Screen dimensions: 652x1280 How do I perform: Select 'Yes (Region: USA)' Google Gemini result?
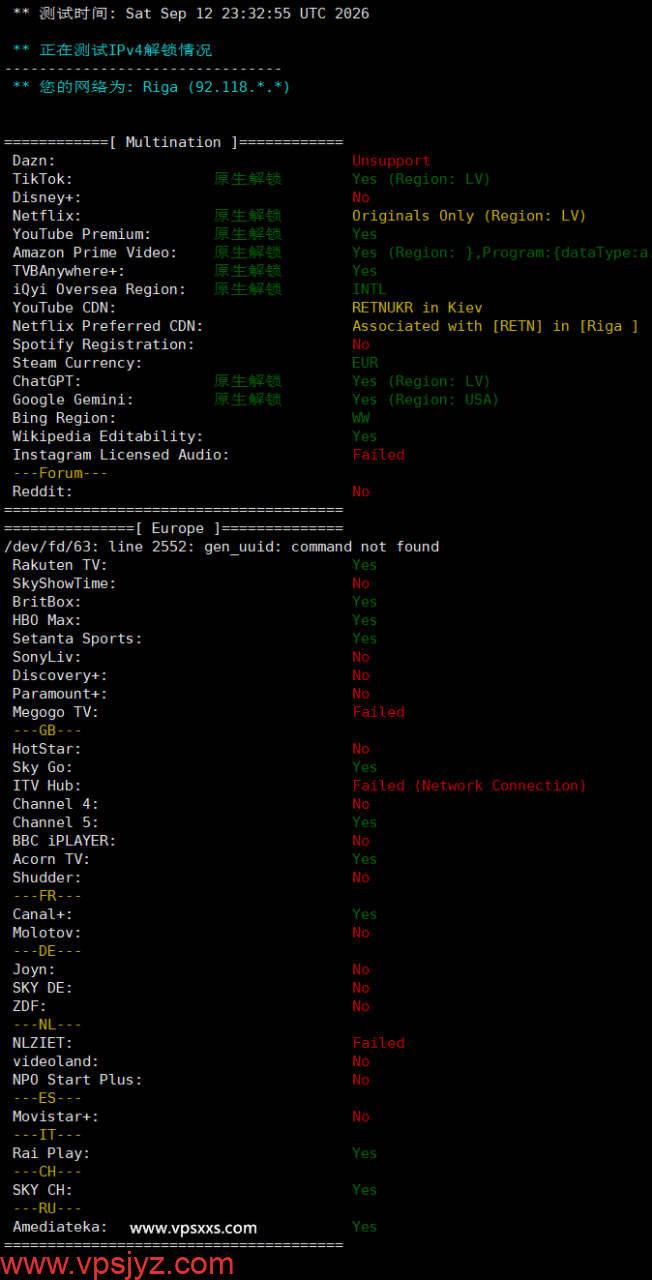[425, 400]
